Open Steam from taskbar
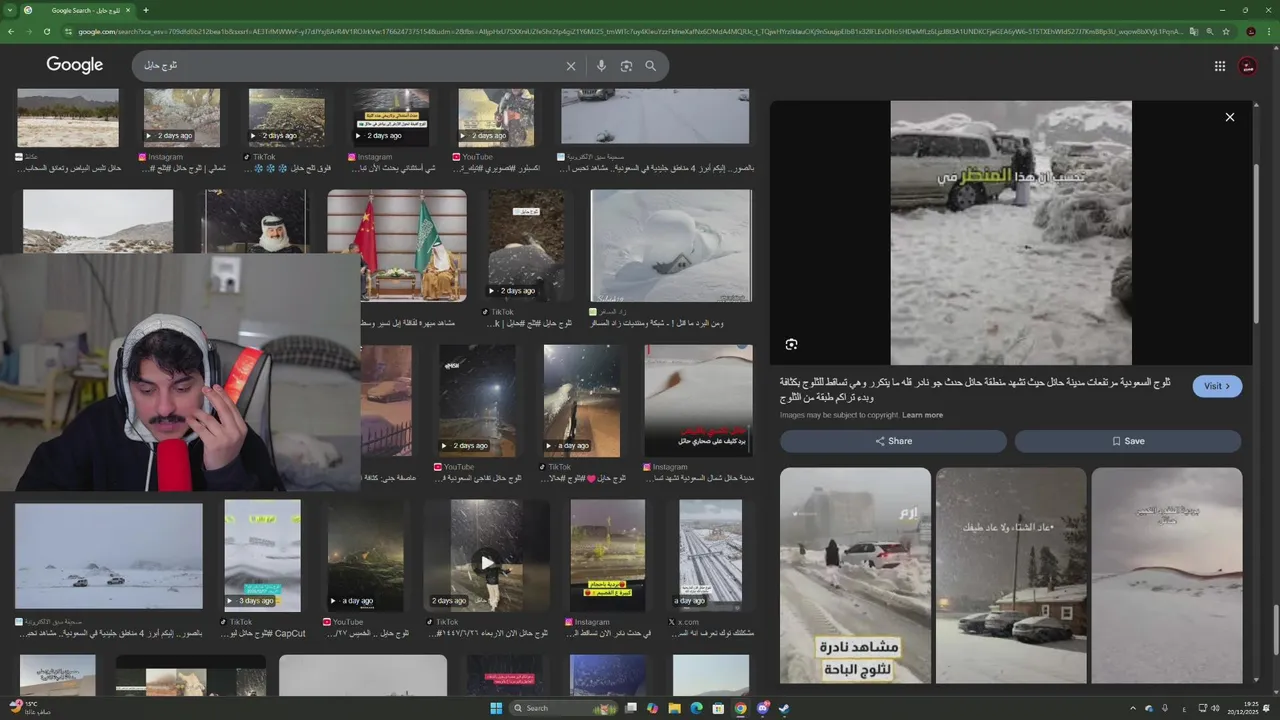The image size is (1280, 720). point(785,708)
